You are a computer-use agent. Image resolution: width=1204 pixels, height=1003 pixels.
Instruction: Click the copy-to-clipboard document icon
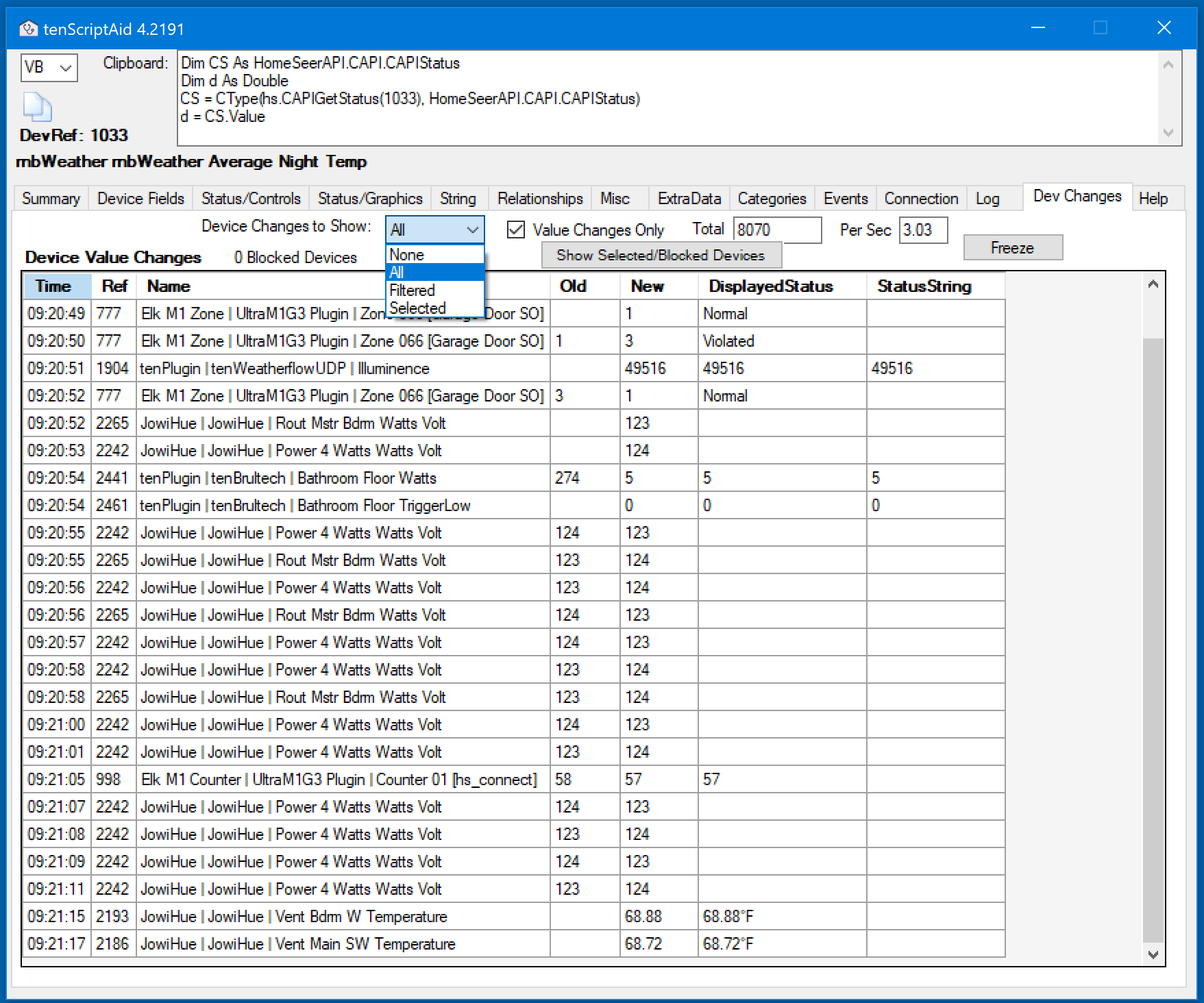[38, 107]
